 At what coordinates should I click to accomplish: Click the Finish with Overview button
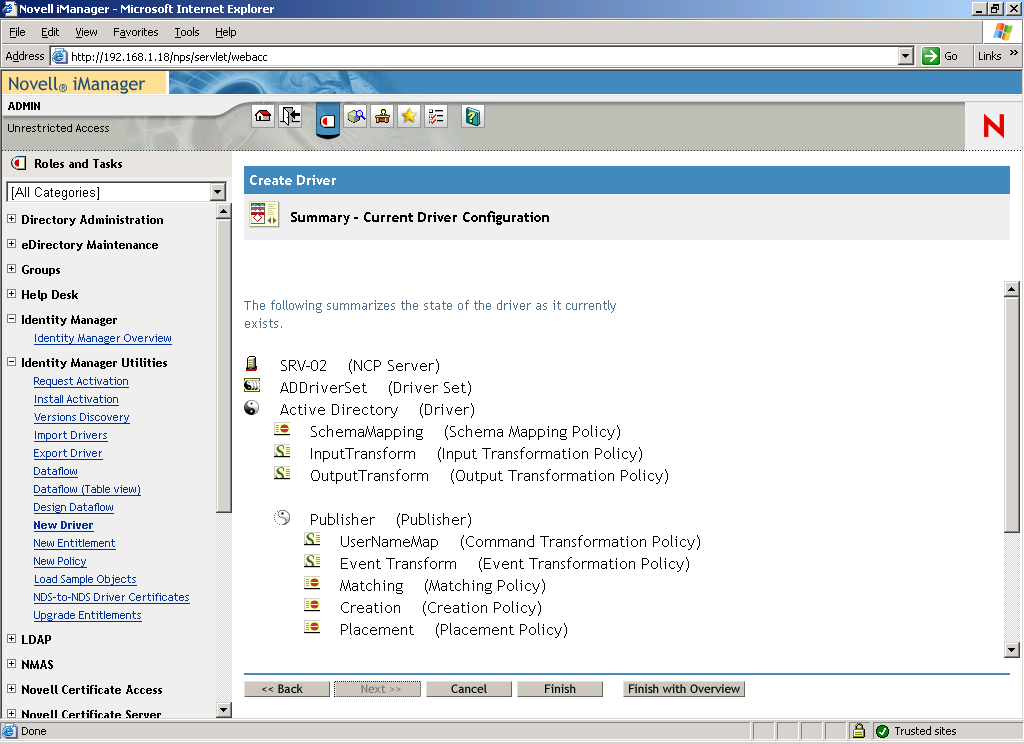point(683,688)
